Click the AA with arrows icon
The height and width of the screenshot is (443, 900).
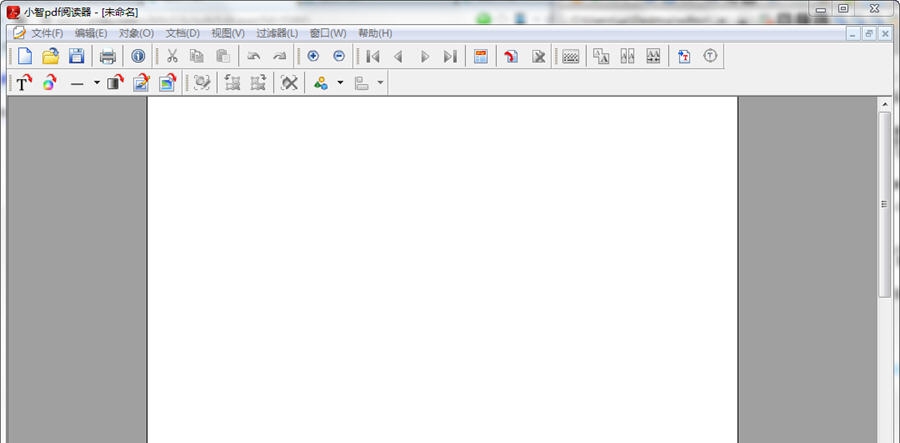pyautogui.click(x=653, y=56)
